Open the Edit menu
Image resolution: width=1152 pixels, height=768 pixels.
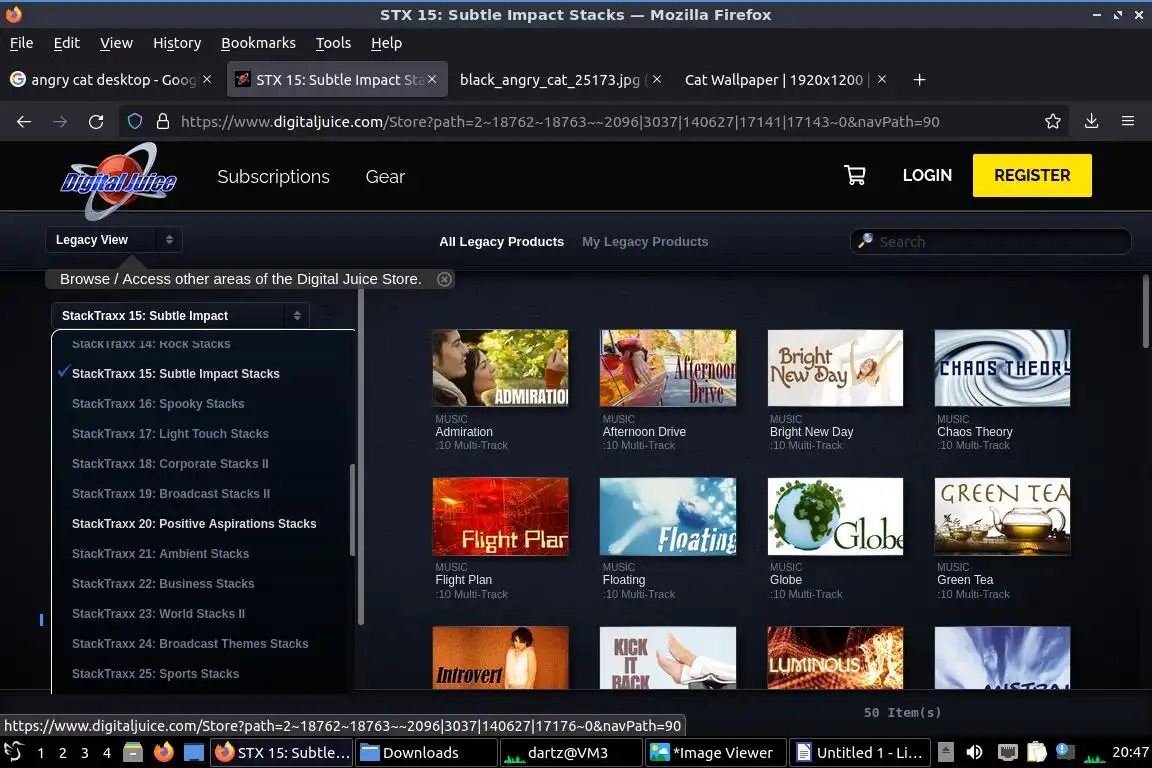coord(66,43)
